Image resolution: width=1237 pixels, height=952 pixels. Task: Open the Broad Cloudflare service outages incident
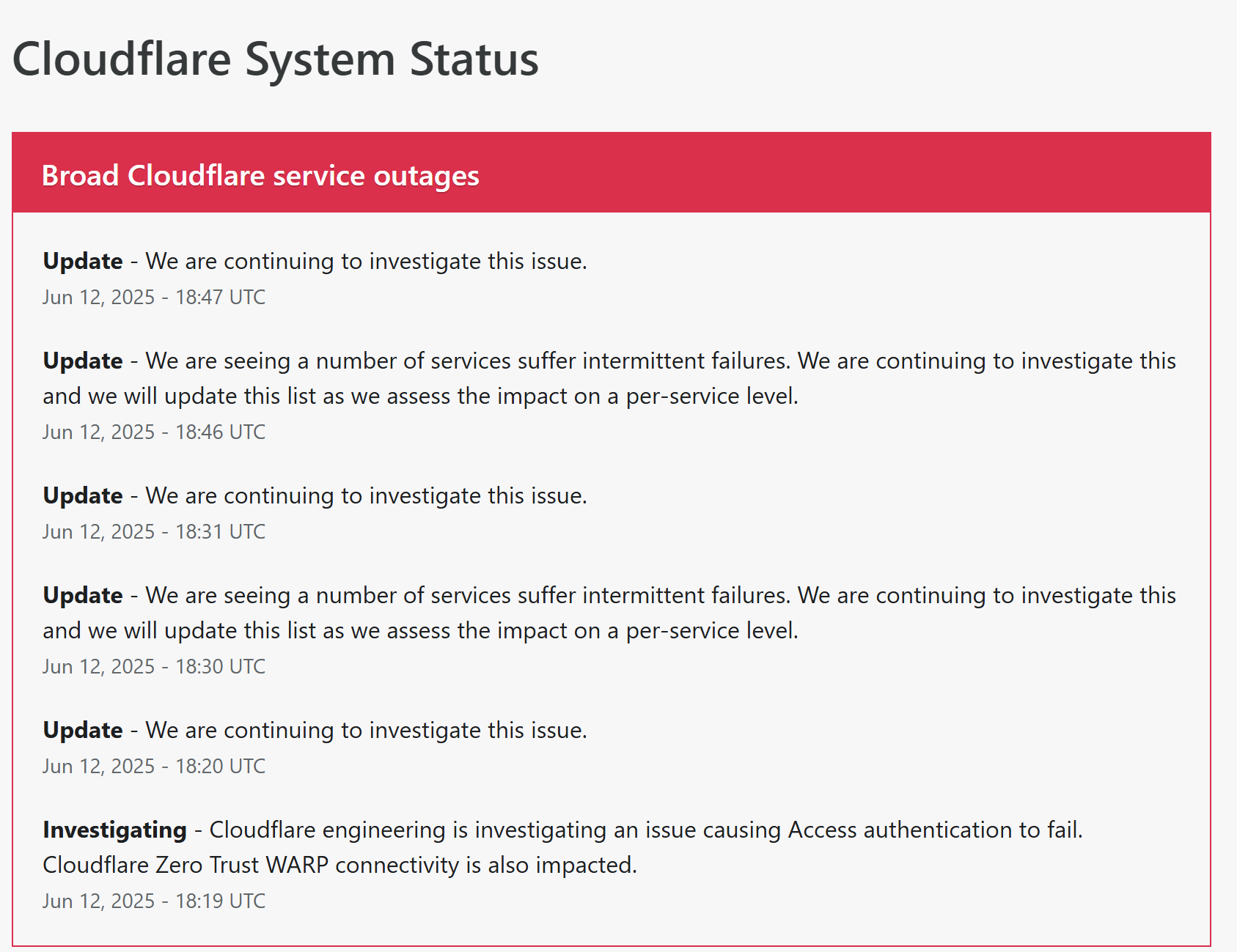click(260, 176)
